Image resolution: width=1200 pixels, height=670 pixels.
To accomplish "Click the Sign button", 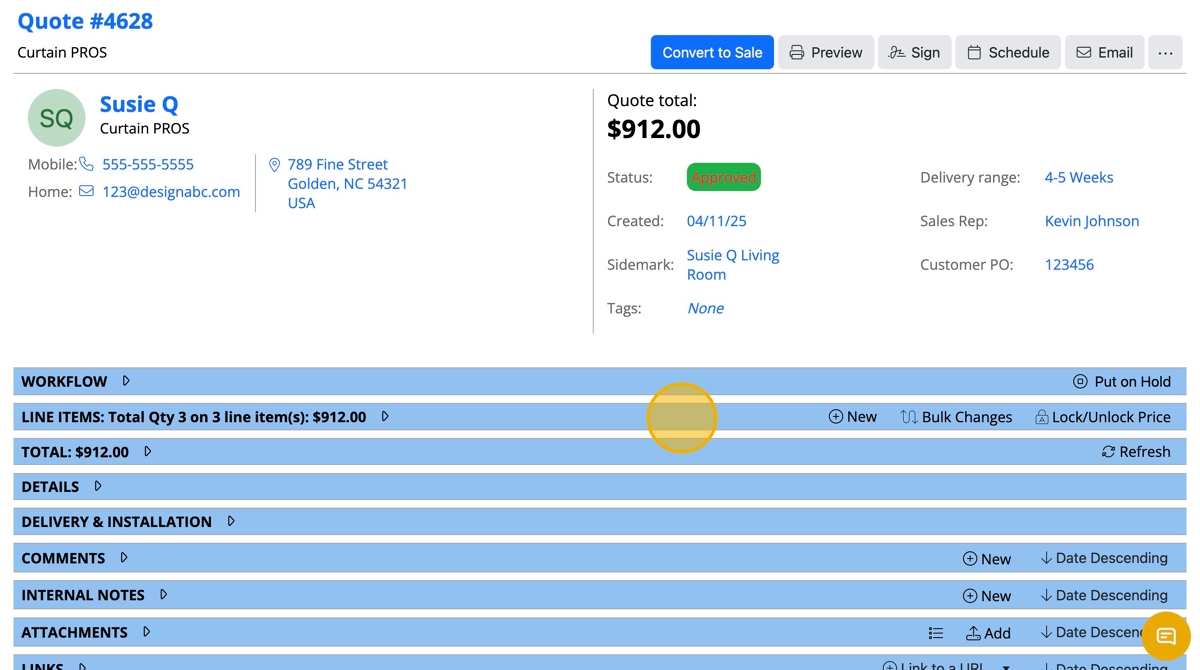I will pos(914,52).
